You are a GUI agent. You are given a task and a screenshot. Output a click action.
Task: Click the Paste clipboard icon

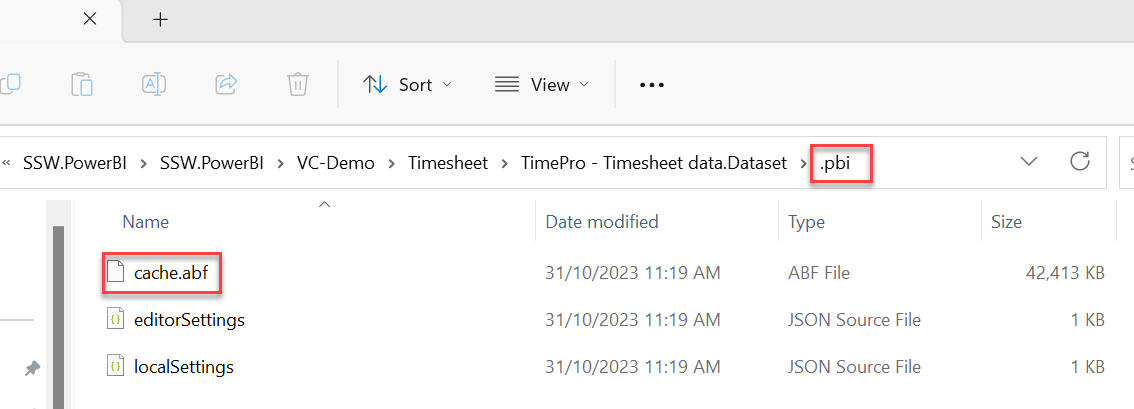(82, 85)
